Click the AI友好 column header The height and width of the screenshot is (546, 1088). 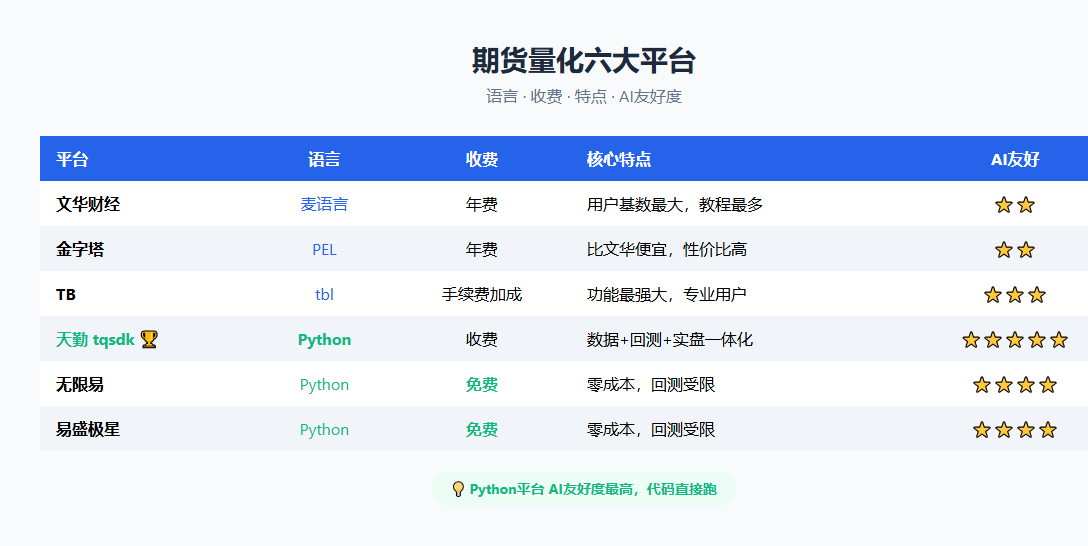coord(1014,159)
